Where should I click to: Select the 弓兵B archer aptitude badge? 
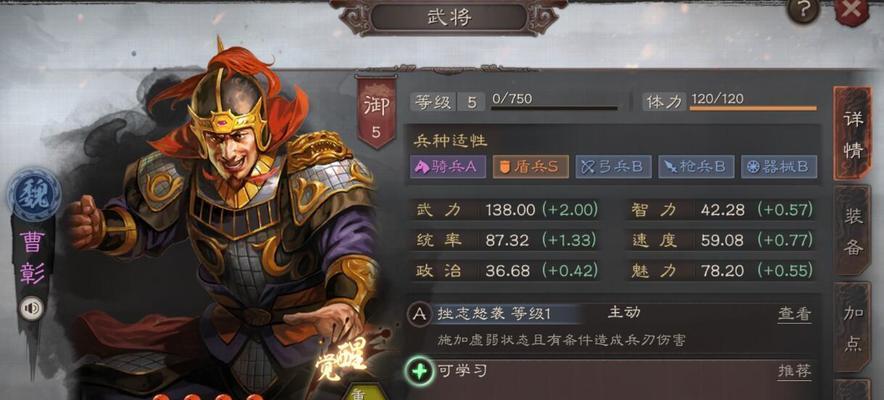click(x=613, y=167)
